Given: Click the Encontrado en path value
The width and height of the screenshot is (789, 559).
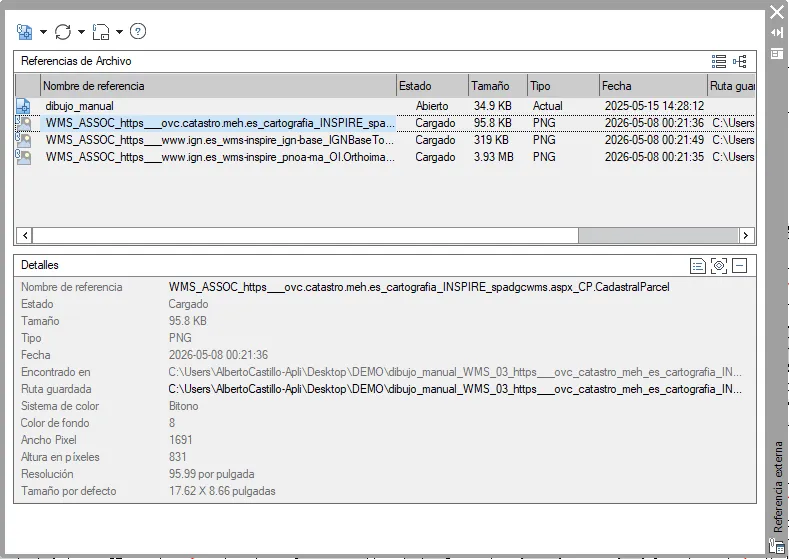Looking at the screenshot, I should [455, 372].
